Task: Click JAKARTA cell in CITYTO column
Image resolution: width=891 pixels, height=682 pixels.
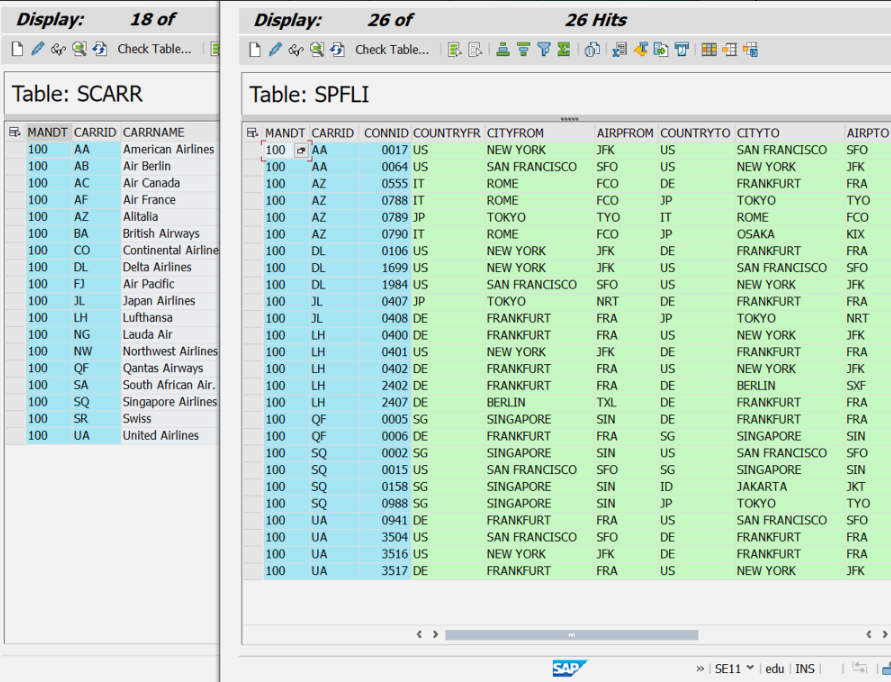Action: click(789, 486)
